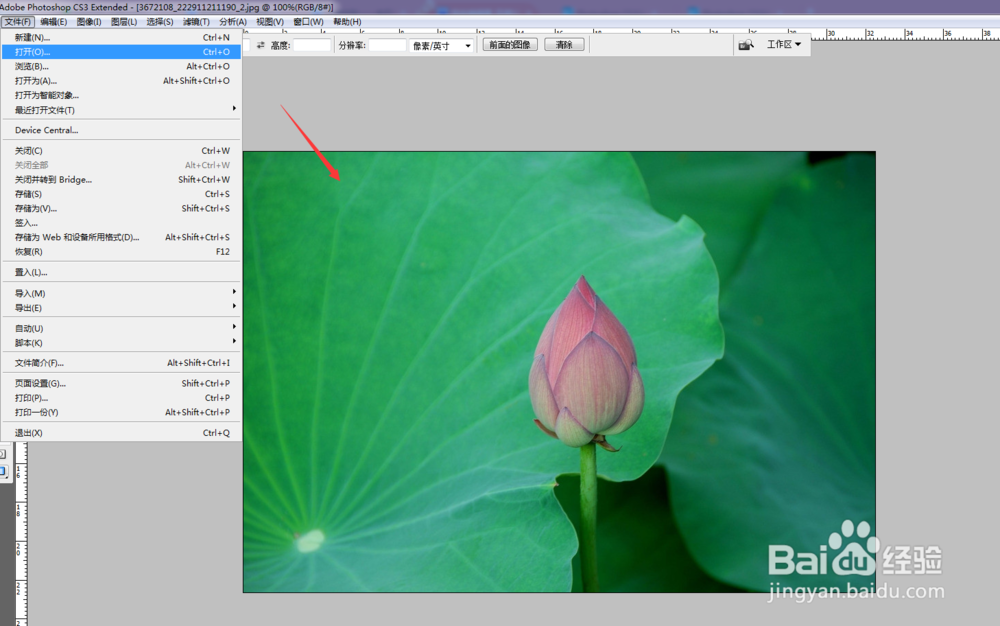Image resolution: width=1000 pixels, height=626 pixels.
Task: Open the 编辑(E) menu
Action: 54,22
